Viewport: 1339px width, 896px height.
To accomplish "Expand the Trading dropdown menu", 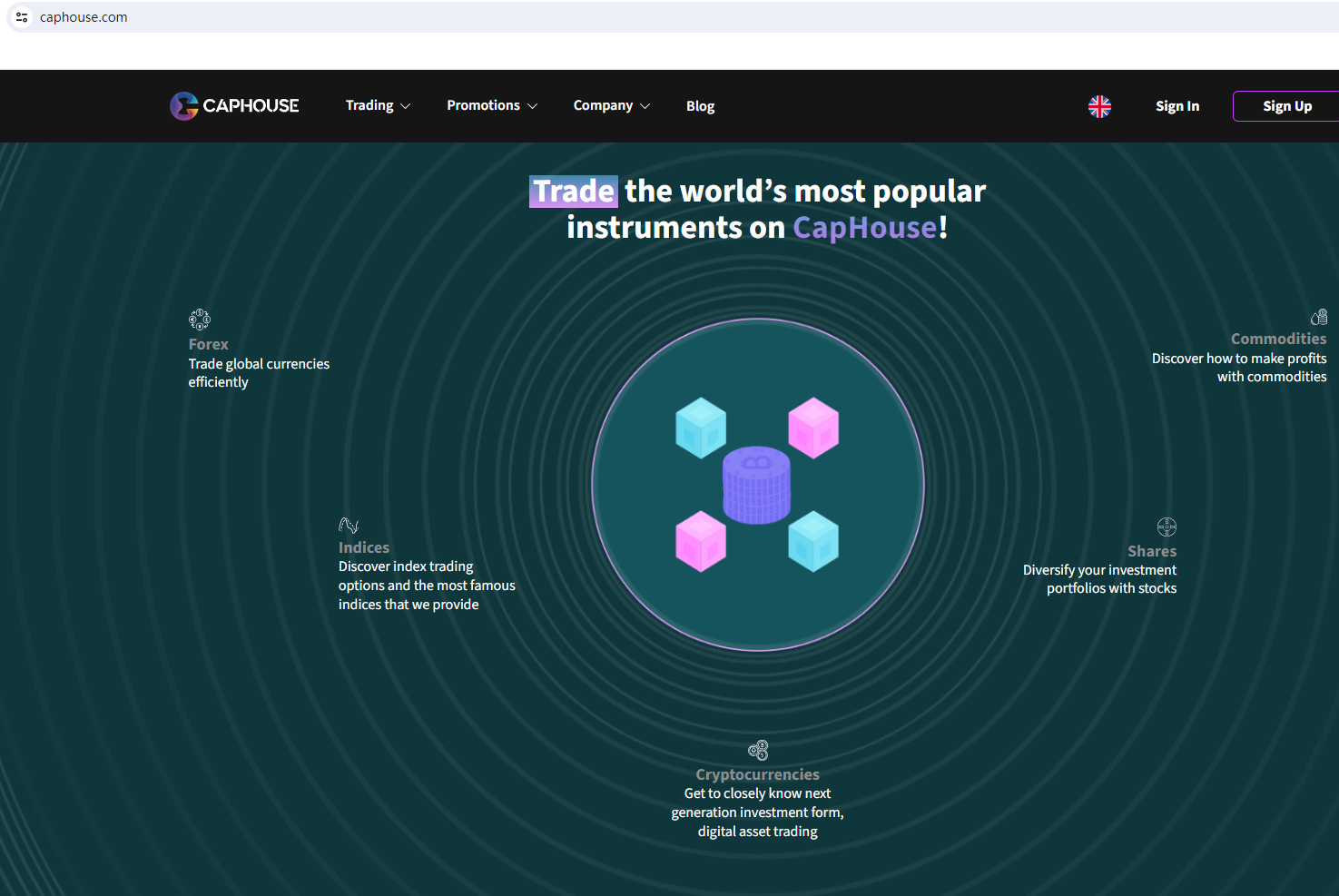I will tap(378, 105).
